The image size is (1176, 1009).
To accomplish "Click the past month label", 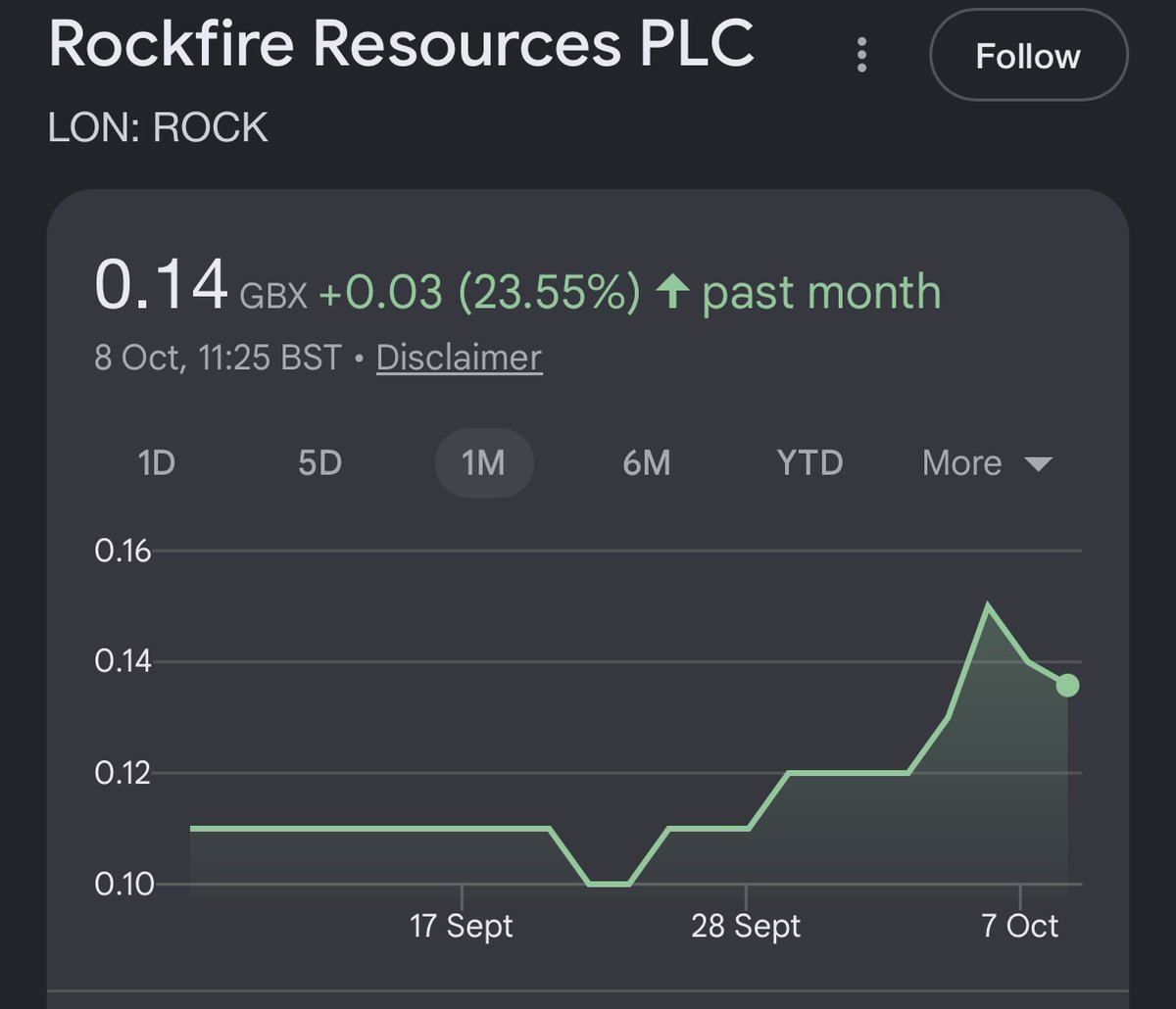I will point(822,292).
